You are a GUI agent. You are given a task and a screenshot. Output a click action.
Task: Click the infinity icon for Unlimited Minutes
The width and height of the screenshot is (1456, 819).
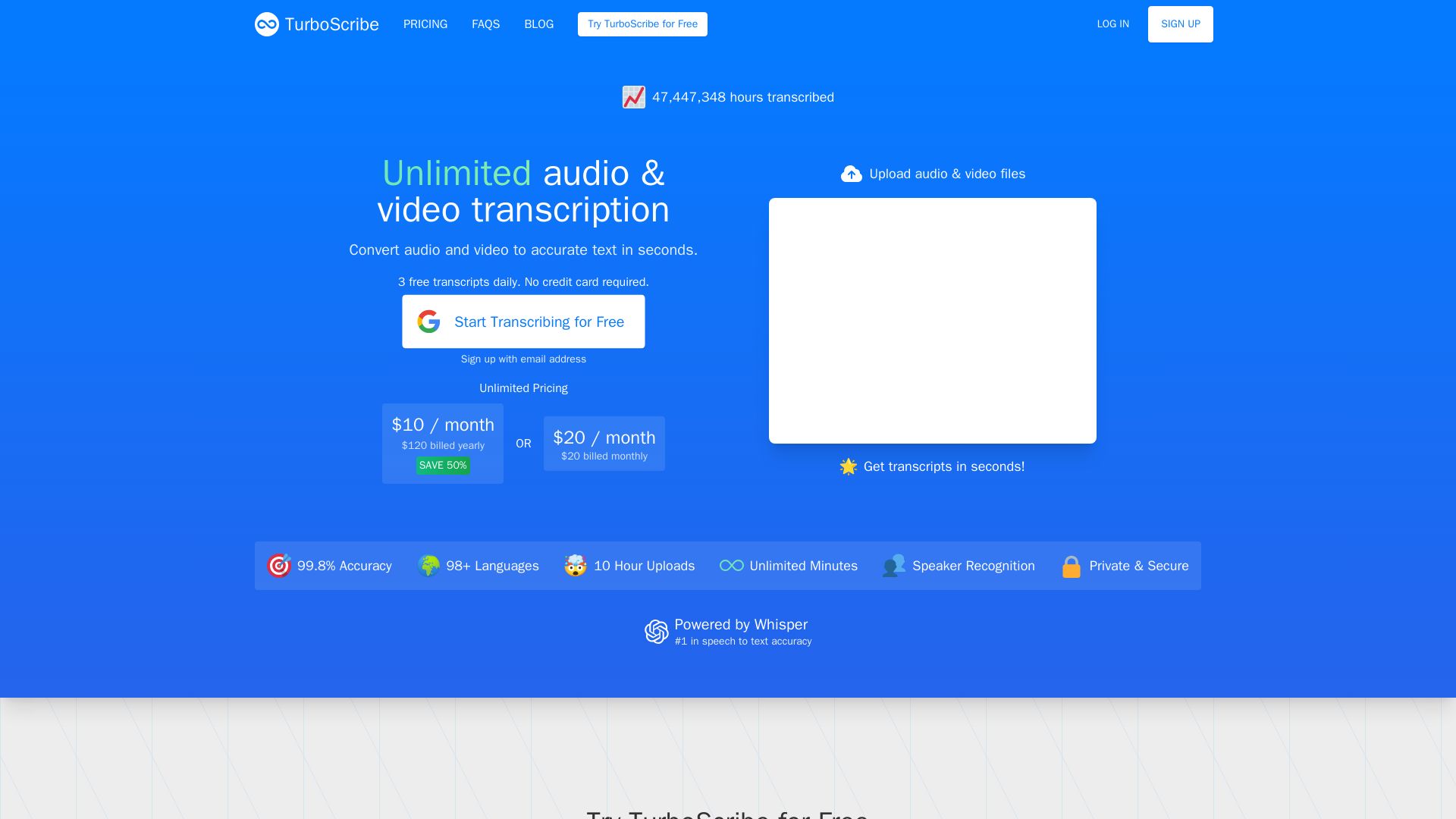coord(732,566)
